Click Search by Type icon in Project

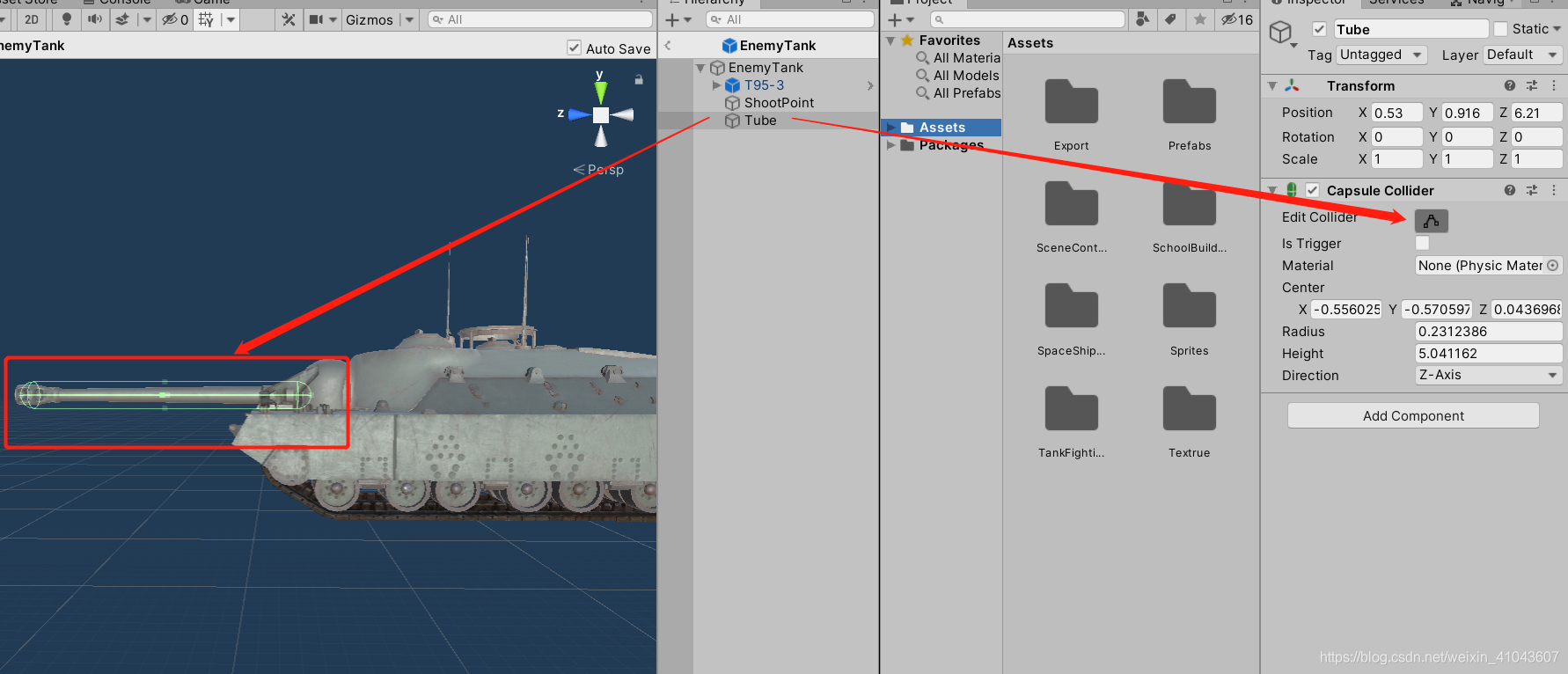point(1142,19)
